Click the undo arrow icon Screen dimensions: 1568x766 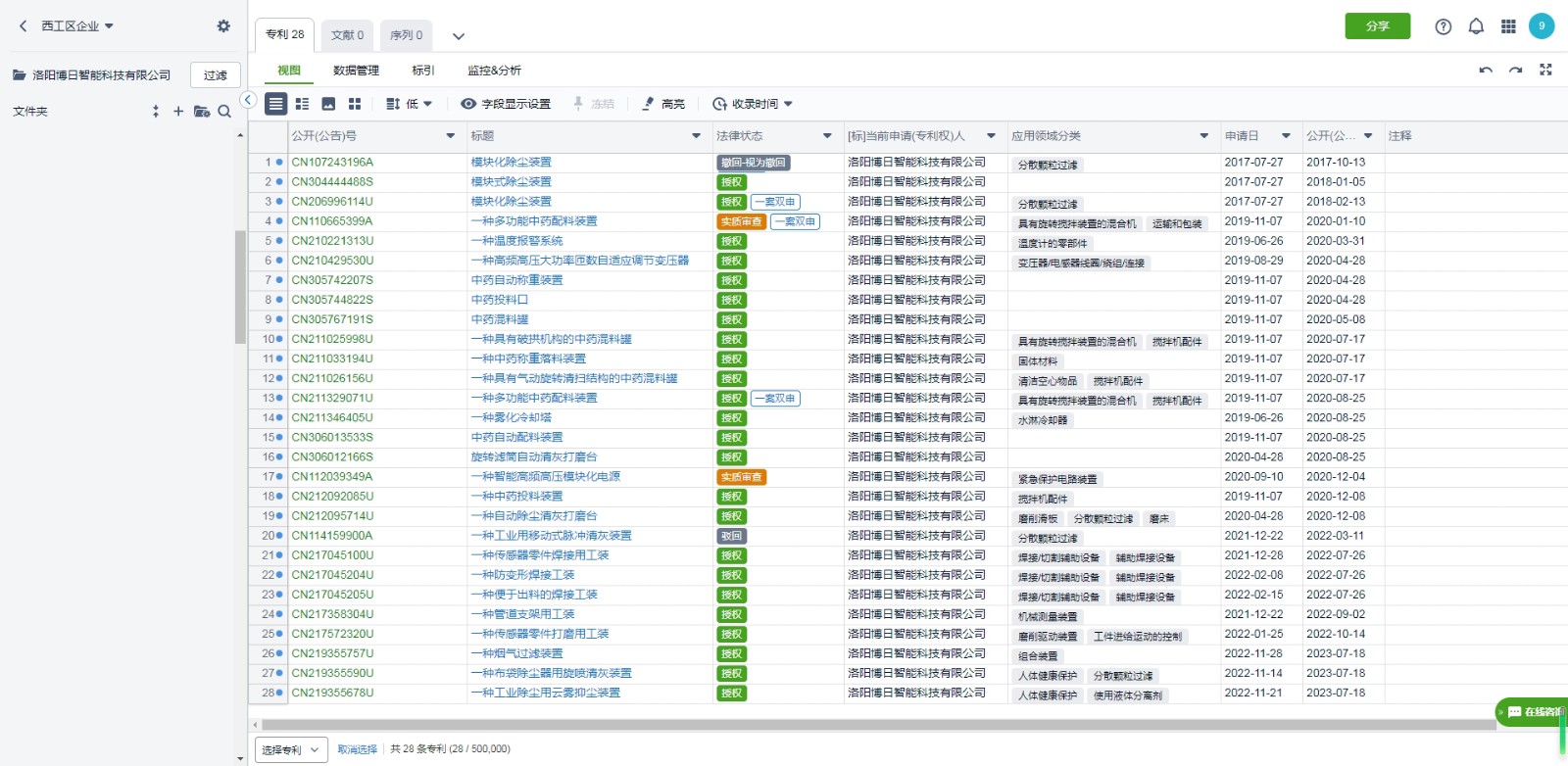(1486, 70)
